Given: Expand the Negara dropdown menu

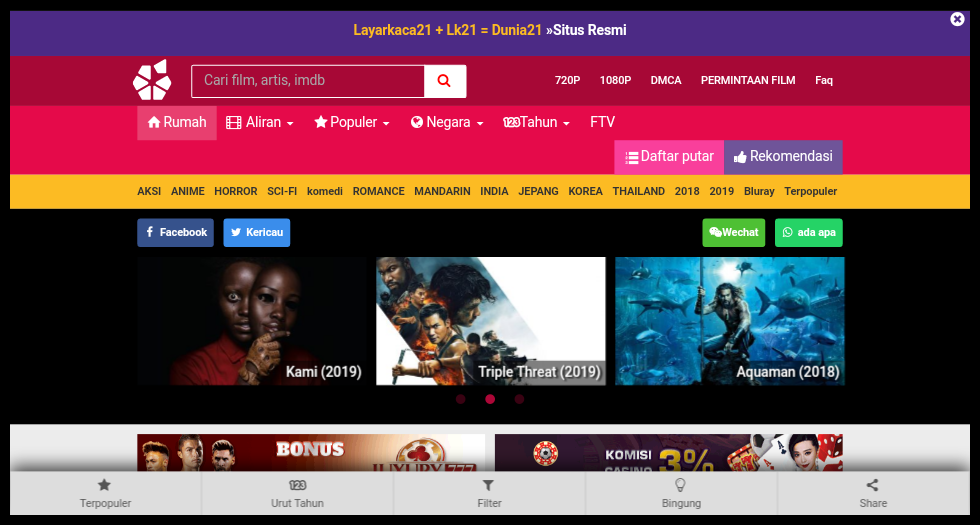Looking at the screenshot, I should [x=447, y=122].
